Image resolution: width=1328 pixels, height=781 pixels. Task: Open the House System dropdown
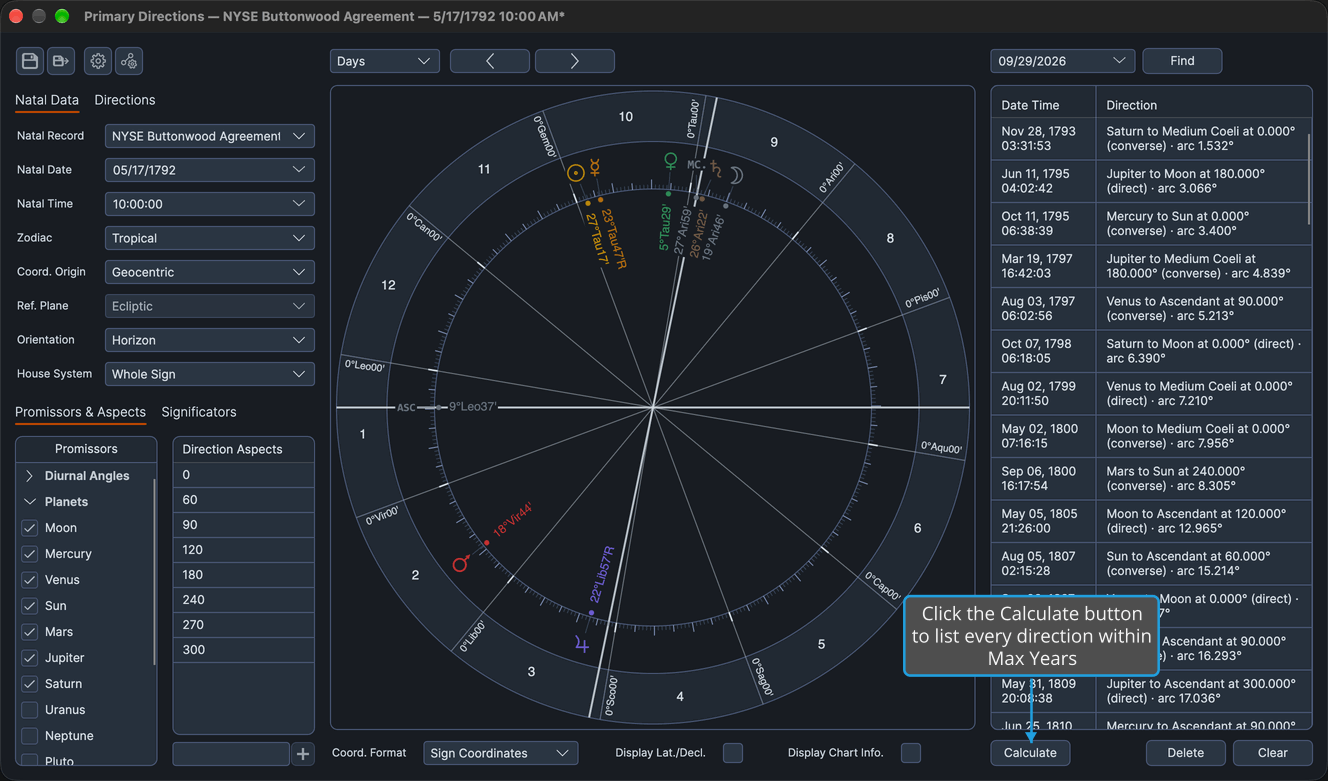[210, 374]
